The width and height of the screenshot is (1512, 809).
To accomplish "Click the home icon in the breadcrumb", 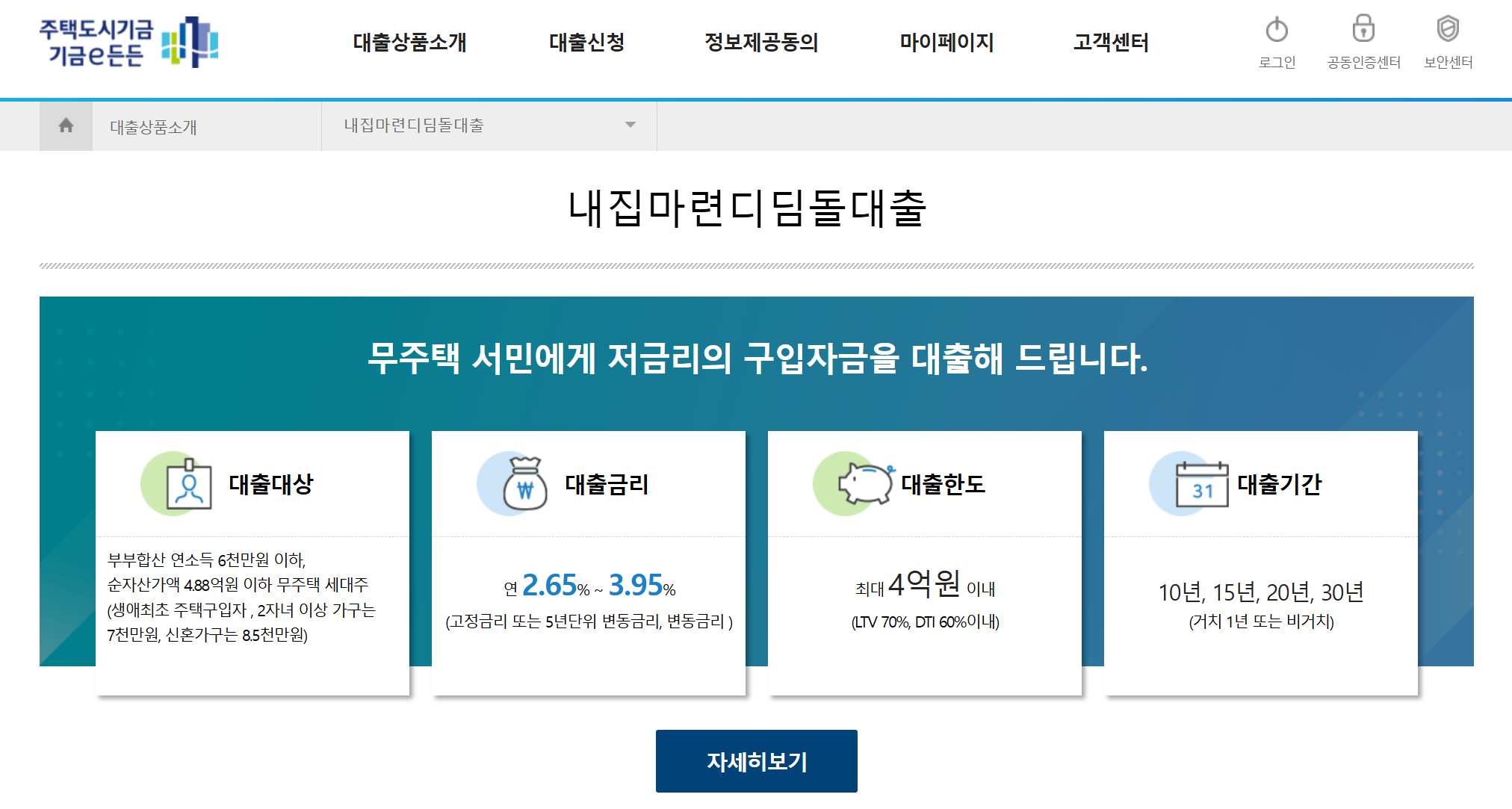I will [66, 125].
